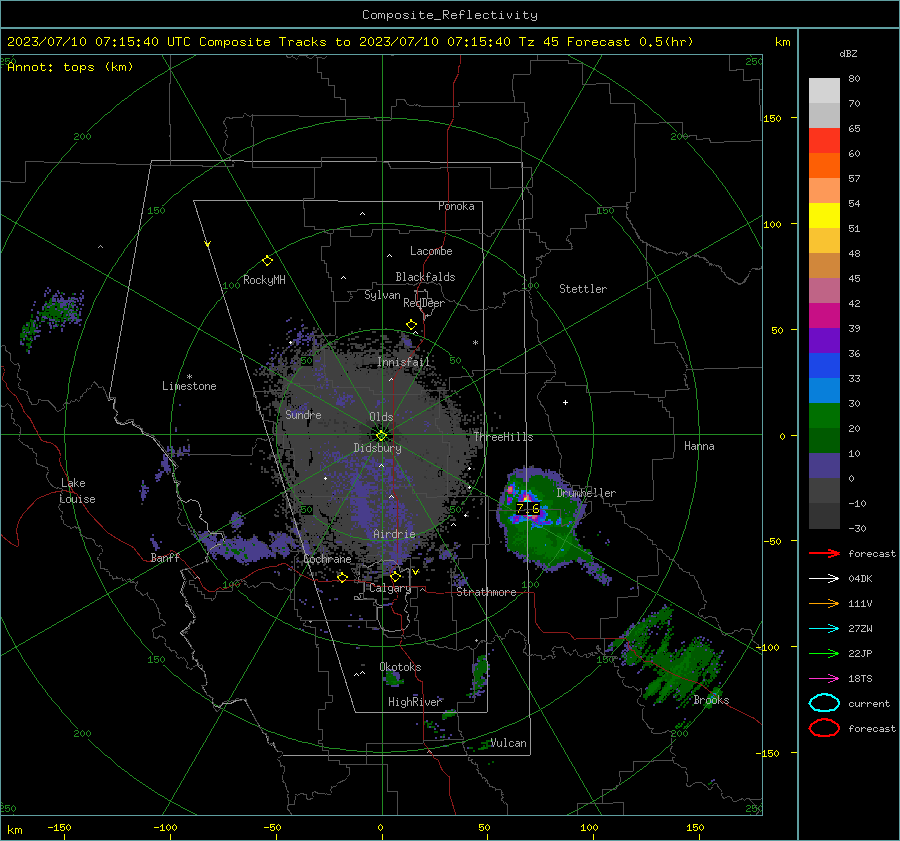
Task: Click the Sundre city label
Action: [x=303, y=414]
